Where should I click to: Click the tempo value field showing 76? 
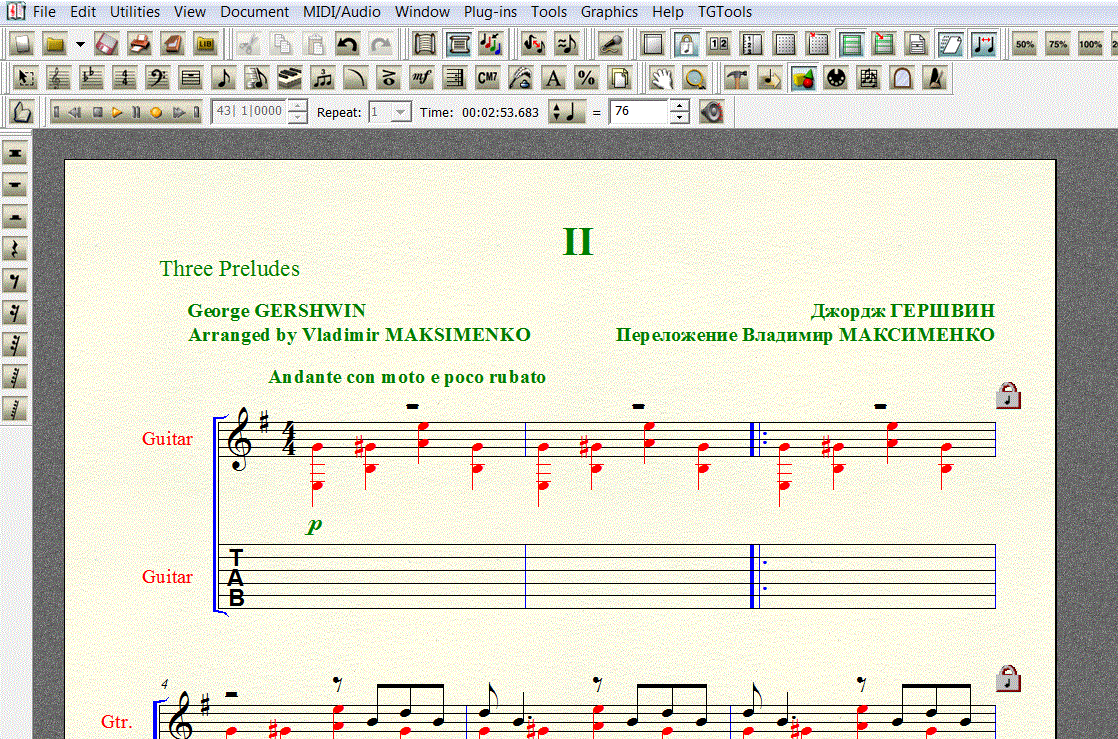click(x=640, y=112)
